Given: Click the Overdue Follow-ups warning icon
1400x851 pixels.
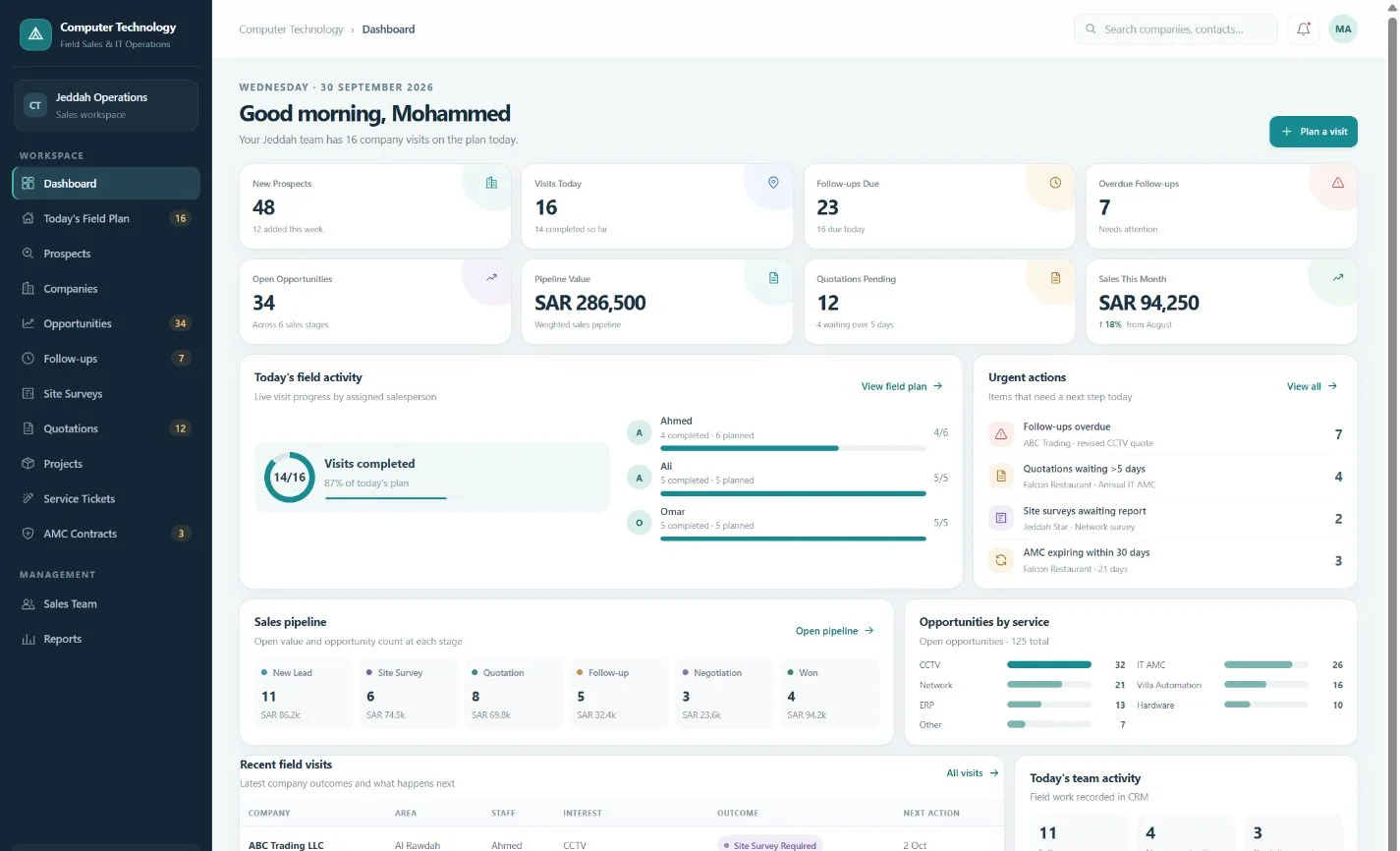Looking at the screenshot, I should point(1337,183).
